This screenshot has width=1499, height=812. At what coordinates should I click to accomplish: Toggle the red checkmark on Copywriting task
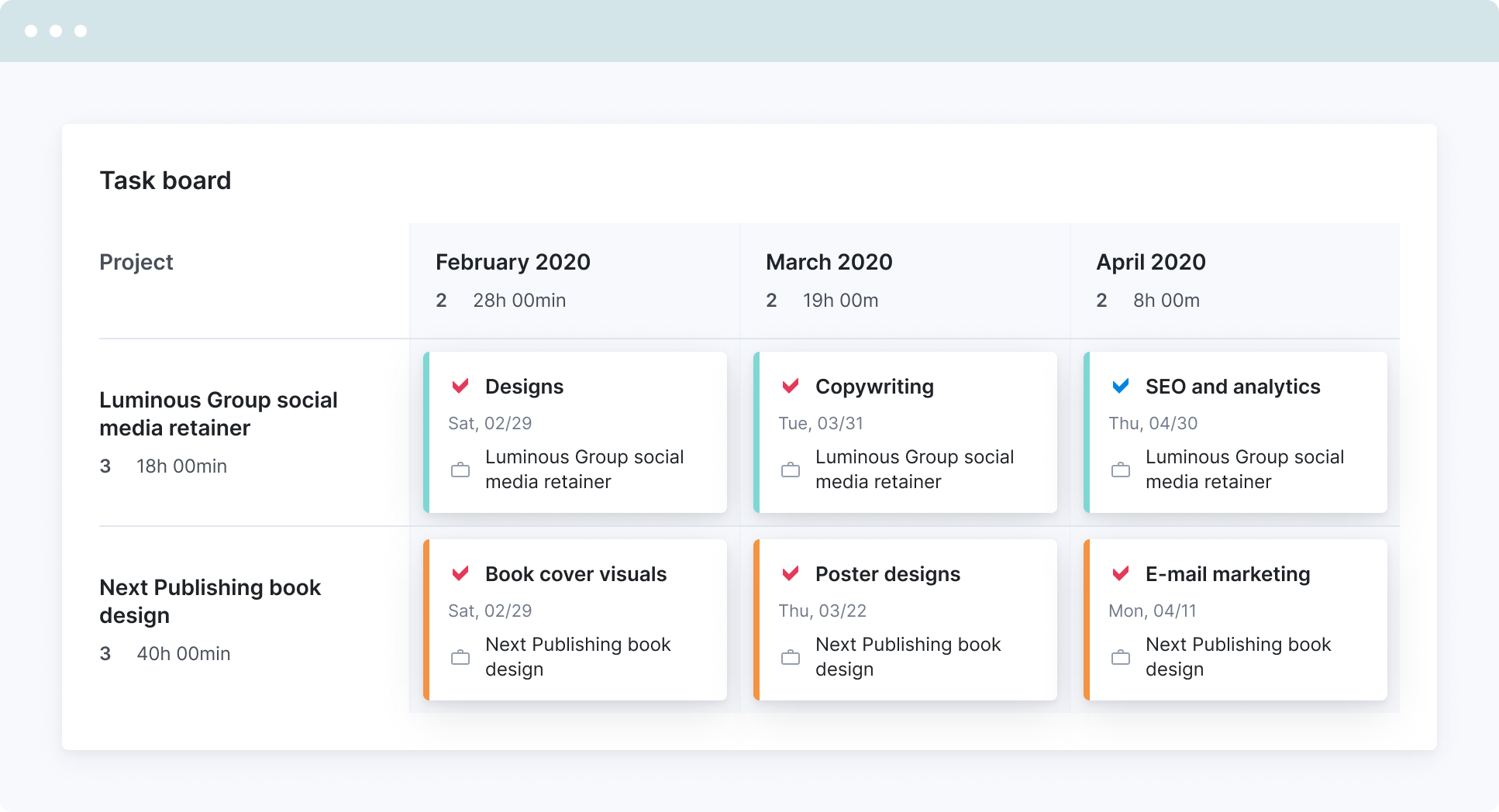point(791,386)
